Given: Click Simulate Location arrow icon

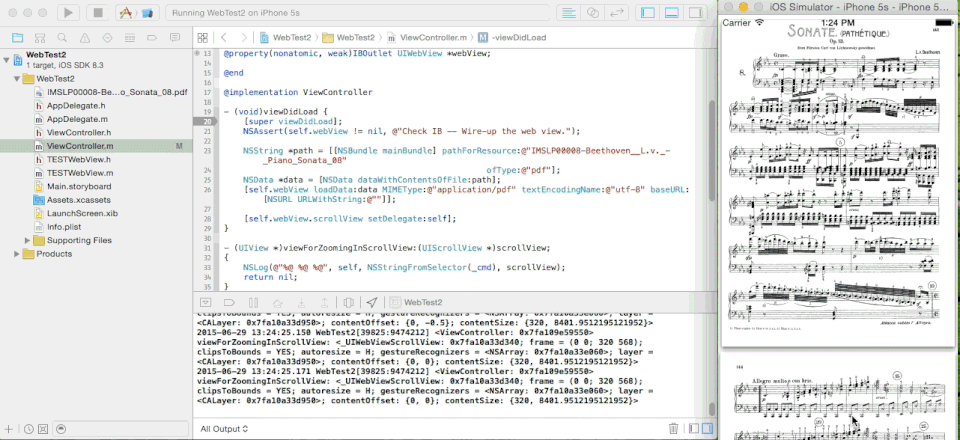Looking at the screenshot, I should point(372,302).
